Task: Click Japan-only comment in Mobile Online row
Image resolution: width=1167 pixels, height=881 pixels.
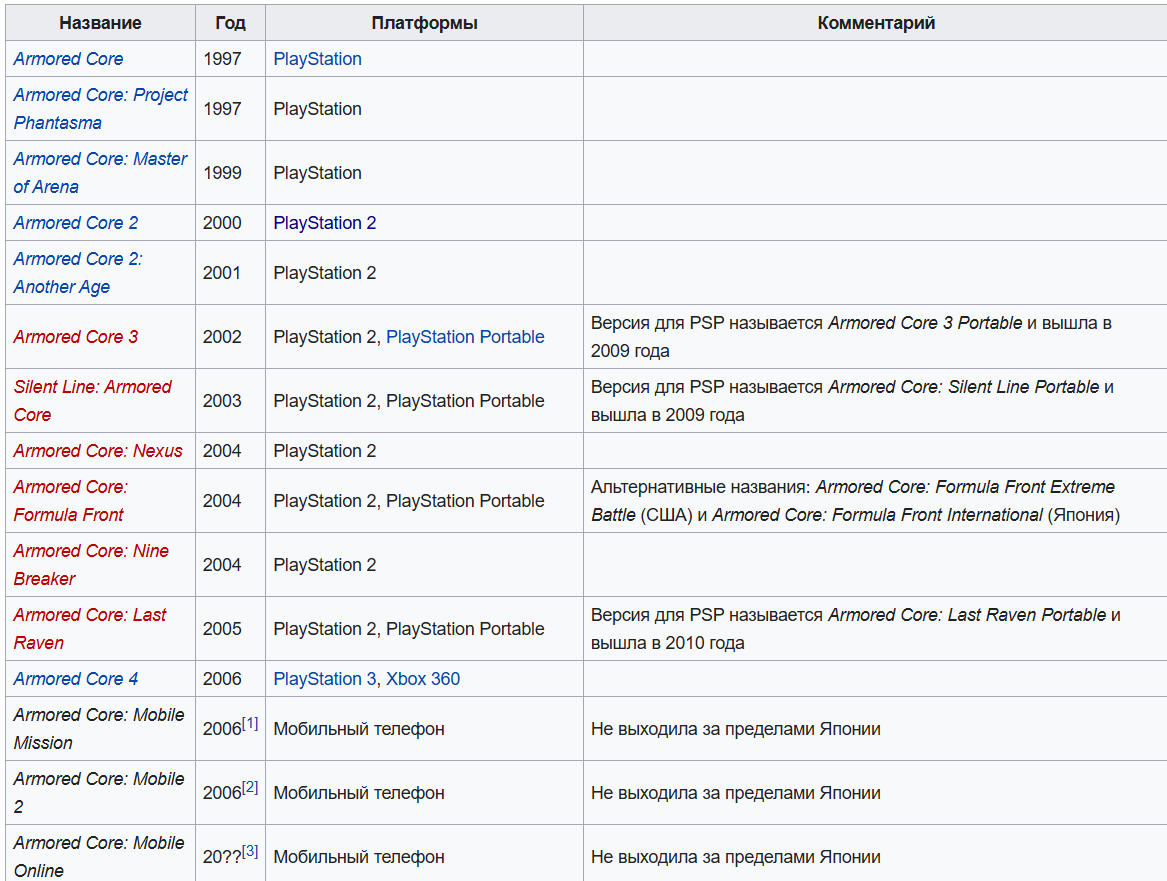Action: (735, 856)
